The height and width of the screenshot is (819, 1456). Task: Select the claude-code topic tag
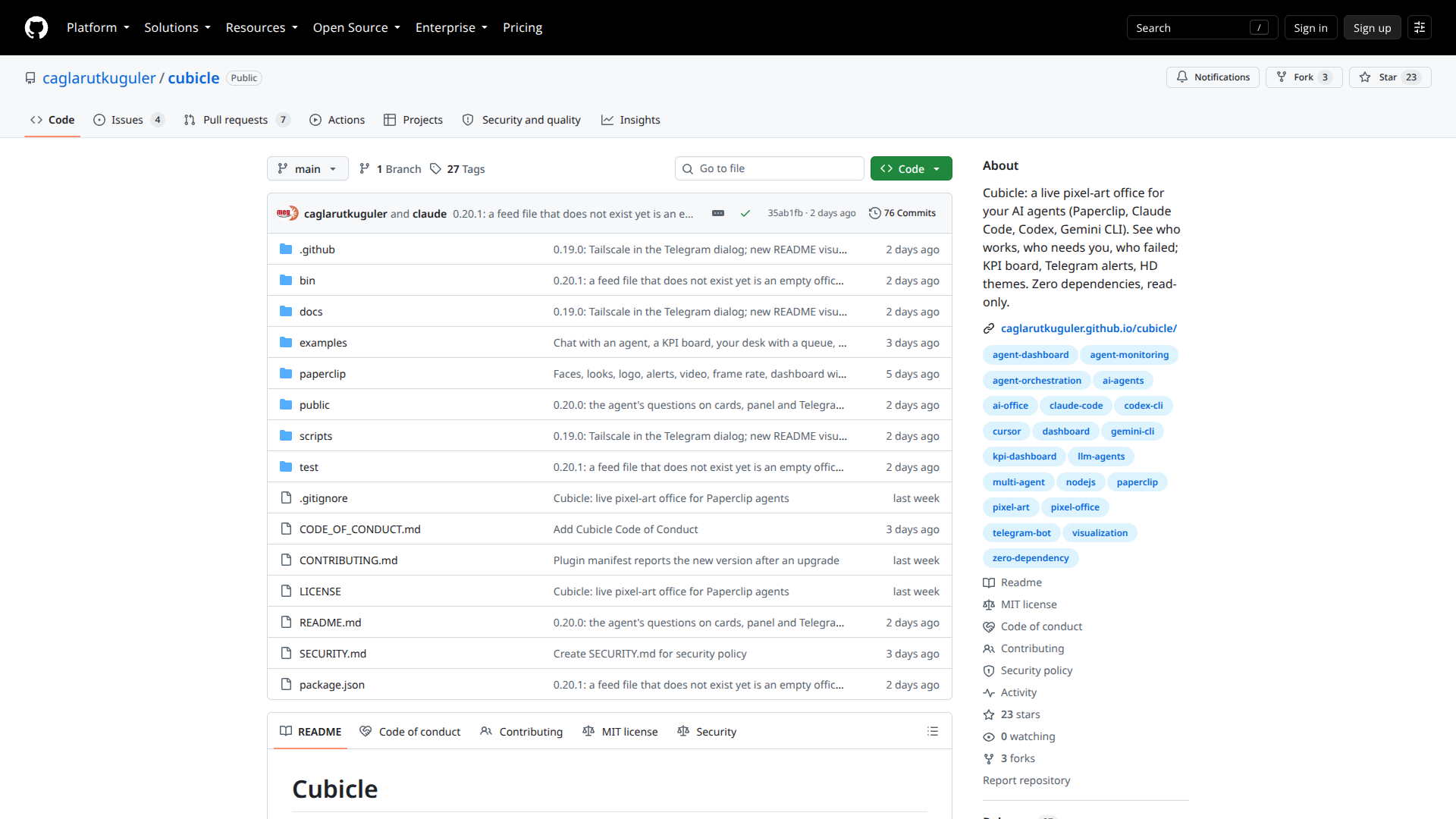1075,406
